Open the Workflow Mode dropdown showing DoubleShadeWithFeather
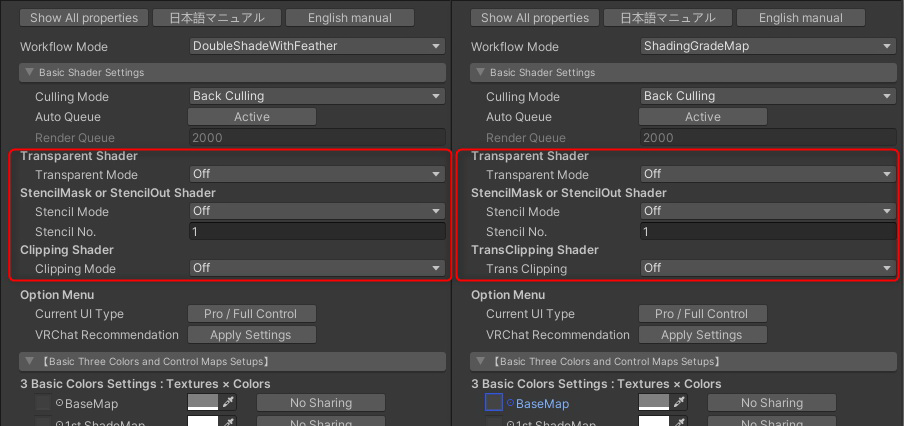Viewport: 904px width, 426px height. (317, 46)
